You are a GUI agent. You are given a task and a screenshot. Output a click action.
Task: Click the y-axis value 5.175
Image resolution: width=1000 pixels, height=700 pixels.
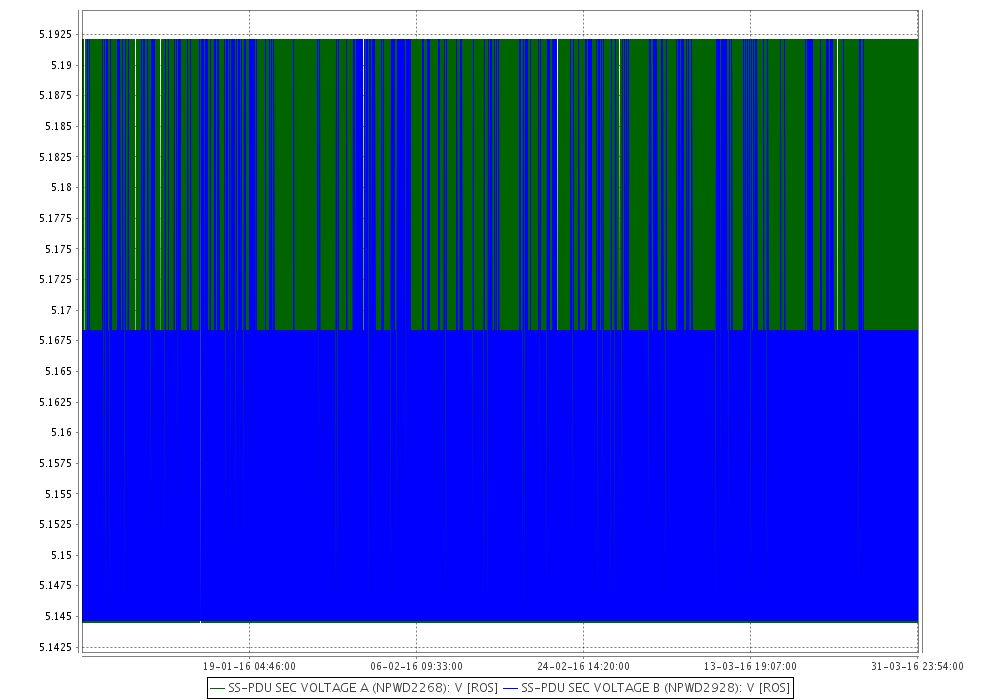pos(59,249)
